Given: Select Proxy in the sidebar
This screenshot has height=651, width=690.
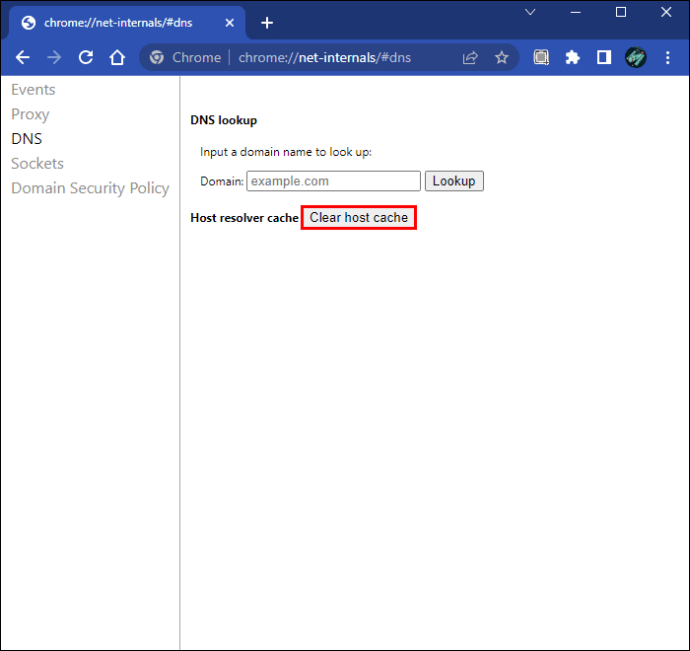Looking at the screenshot, I should 30,114.
